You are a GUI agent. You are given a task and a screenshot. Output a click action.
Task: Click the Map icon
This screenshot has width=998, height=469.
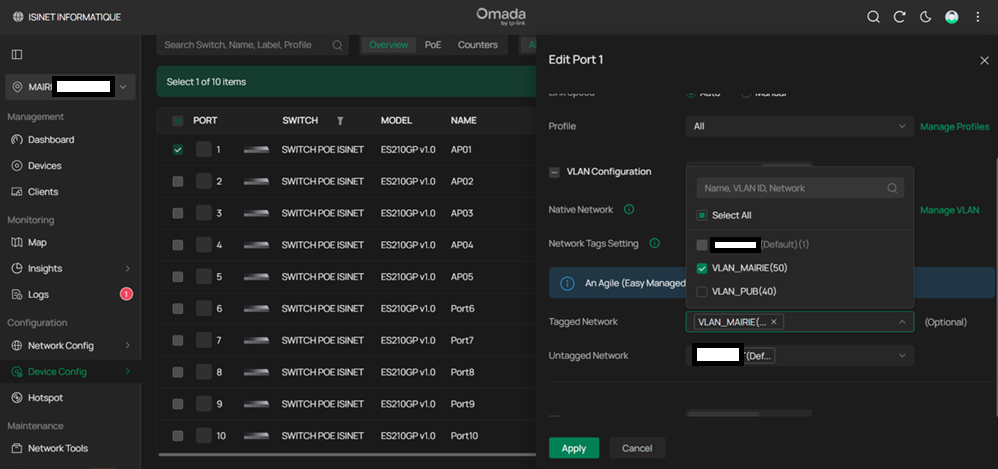tap(17, 242)
